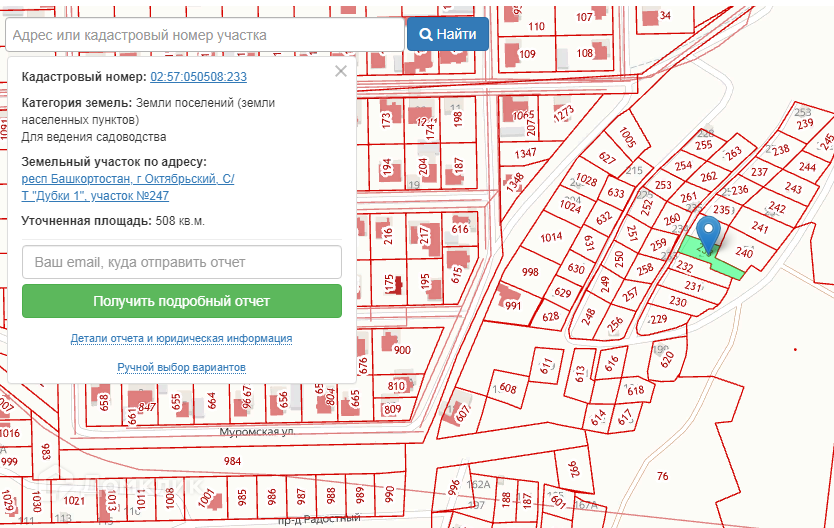Click parcel 76 on the map
Screen dimensions: 834x528
[x=661, y=476]
